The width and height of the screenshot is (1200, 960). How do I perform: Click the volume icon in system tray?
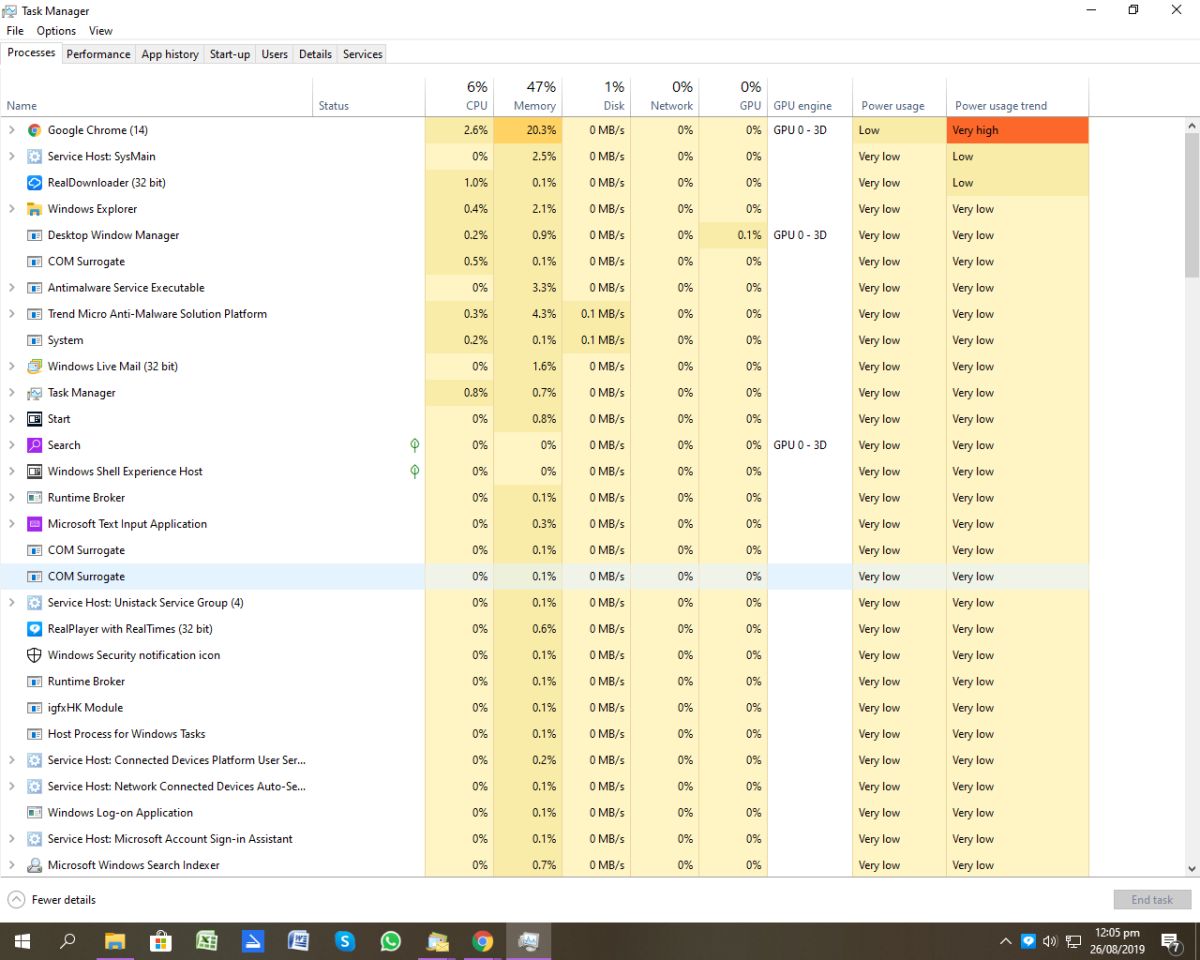point(1050,941)
